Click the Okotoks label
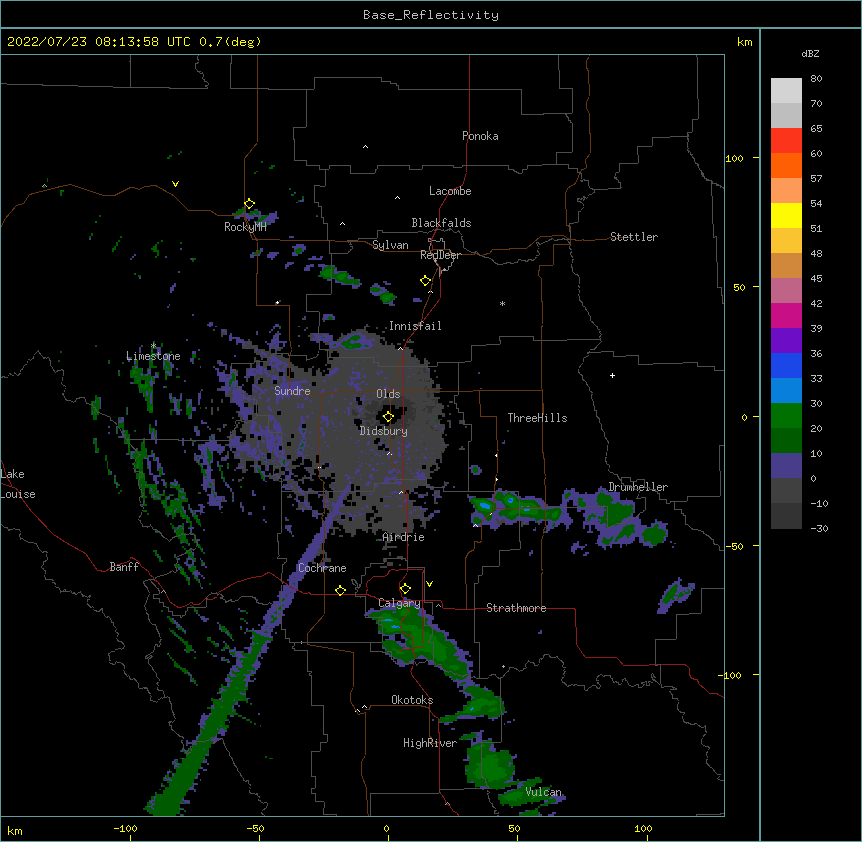Image resolution: width=862 pixels, height=842 pixels. [x=412, y=700]
